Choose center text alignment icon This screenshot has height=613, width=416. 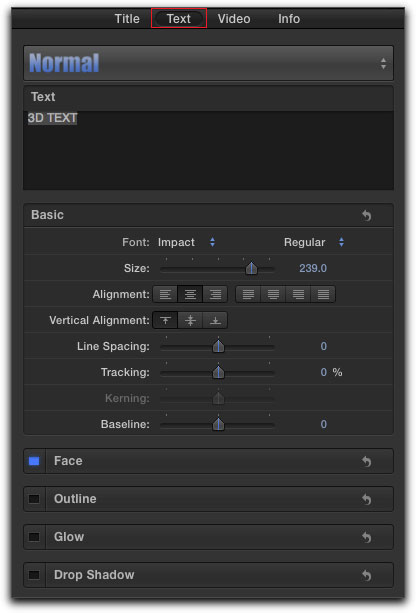(x=190, y=294)
